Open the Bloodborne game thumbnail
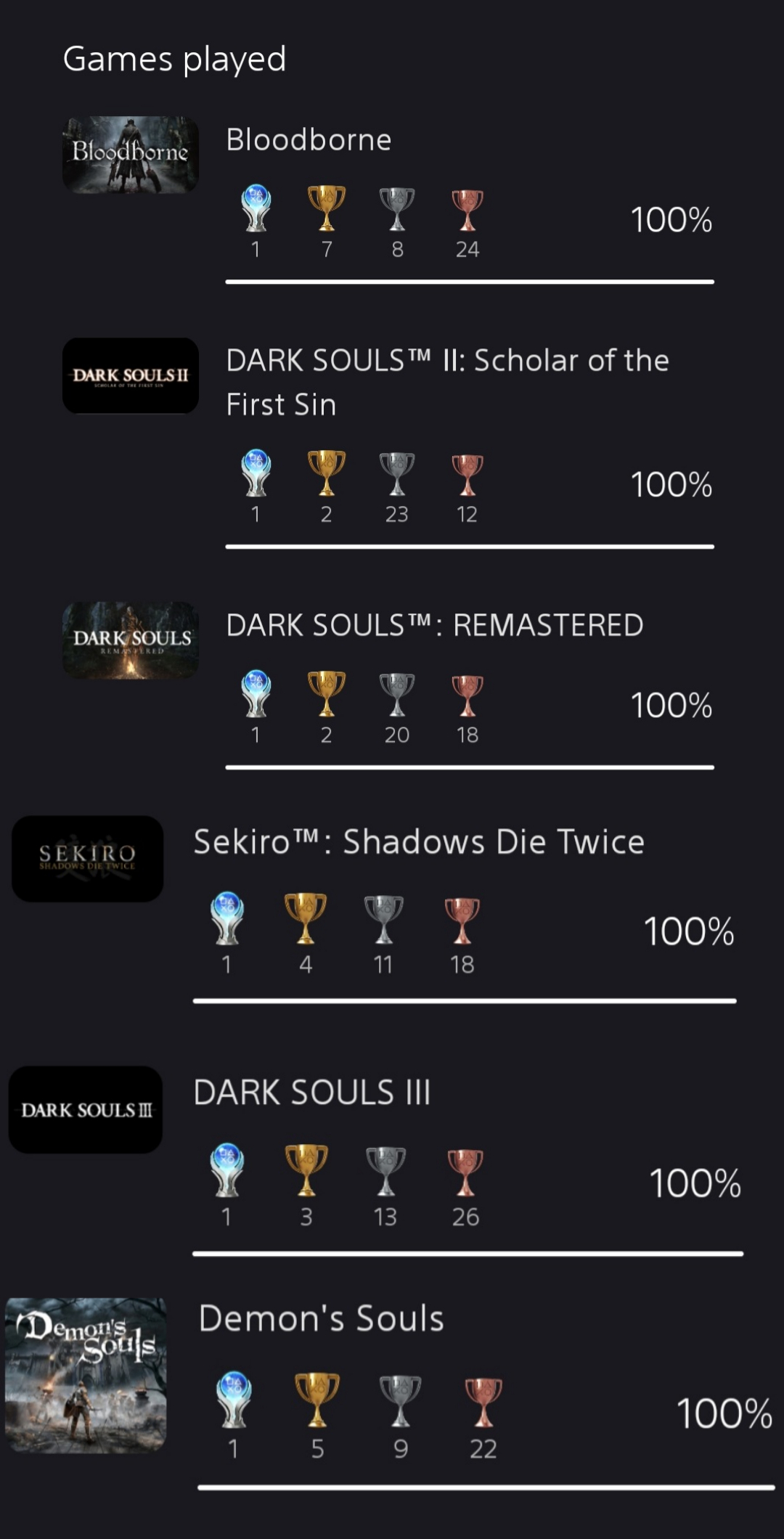Viewport: 784px width, 1539px height. [131, 154]
